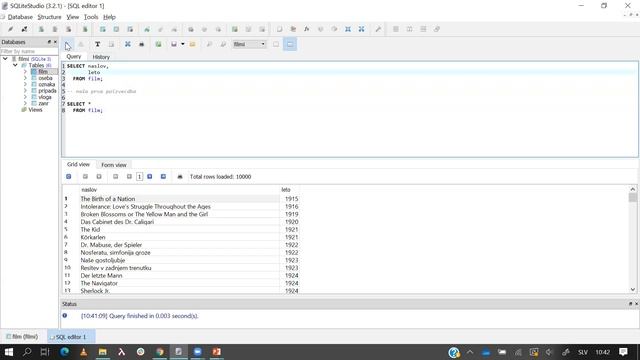This screenshot has width=640, height=360.
Task: Click the black printer-like icon in the SQL editor toolbar
Action: [x=141, y=44]
